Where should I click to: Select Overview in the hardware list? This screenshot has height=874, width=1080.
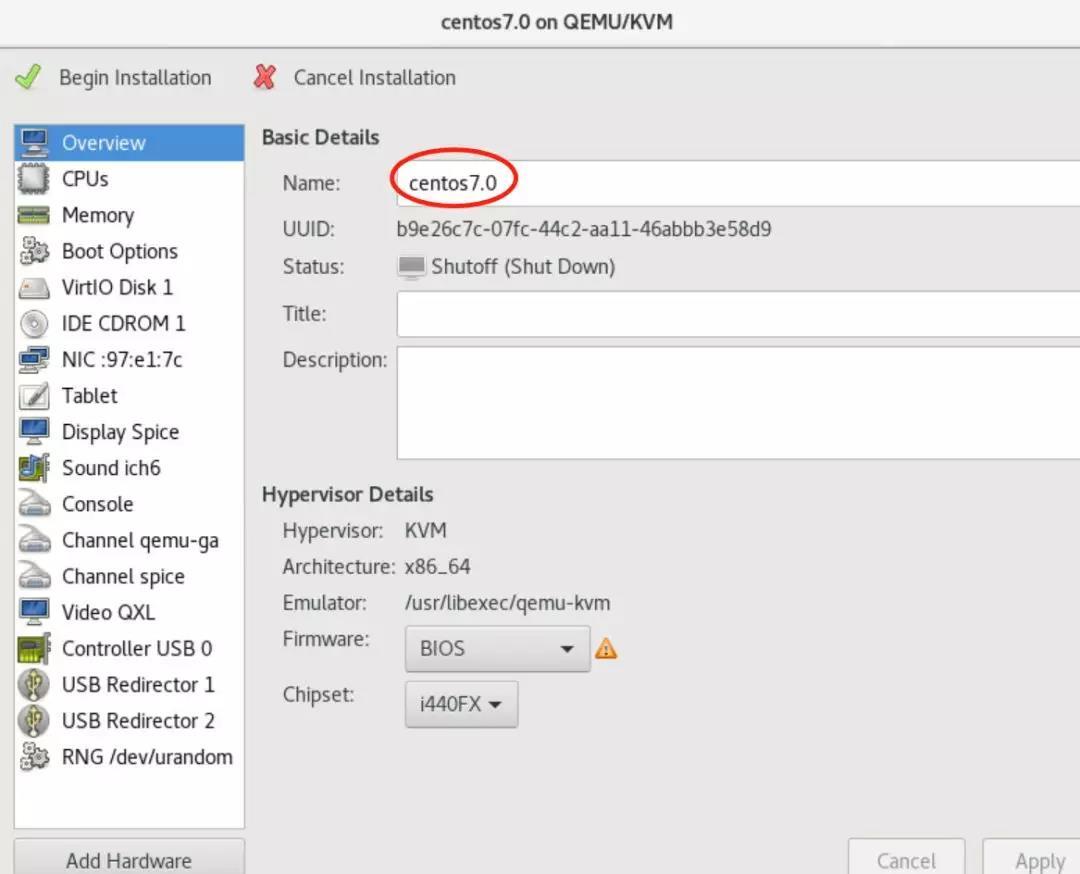[x=104, y=143]
